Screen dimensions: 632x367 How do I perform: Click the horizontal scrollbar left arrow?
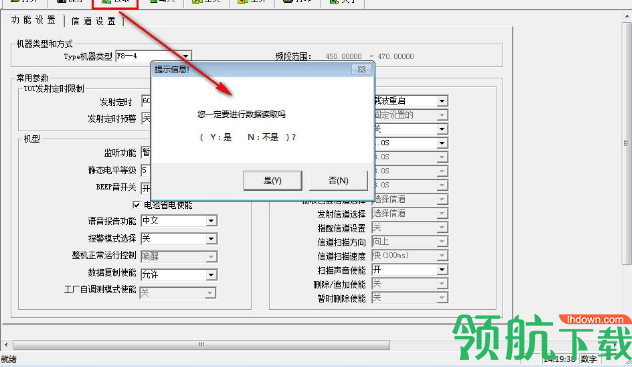[x=6, y=345]
